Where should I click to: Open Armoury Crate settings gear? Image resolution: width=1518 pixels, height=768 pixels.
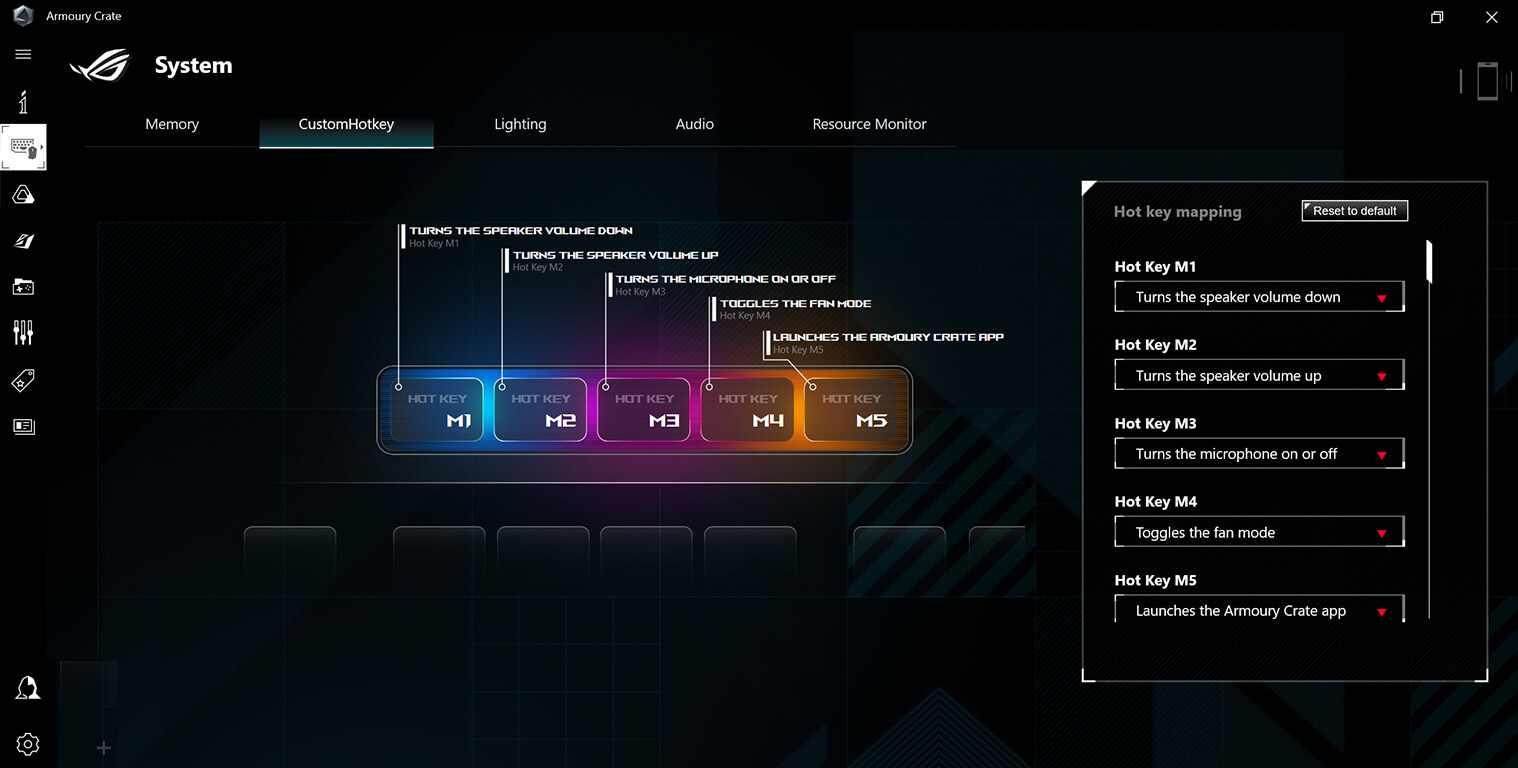pos(27,744)
